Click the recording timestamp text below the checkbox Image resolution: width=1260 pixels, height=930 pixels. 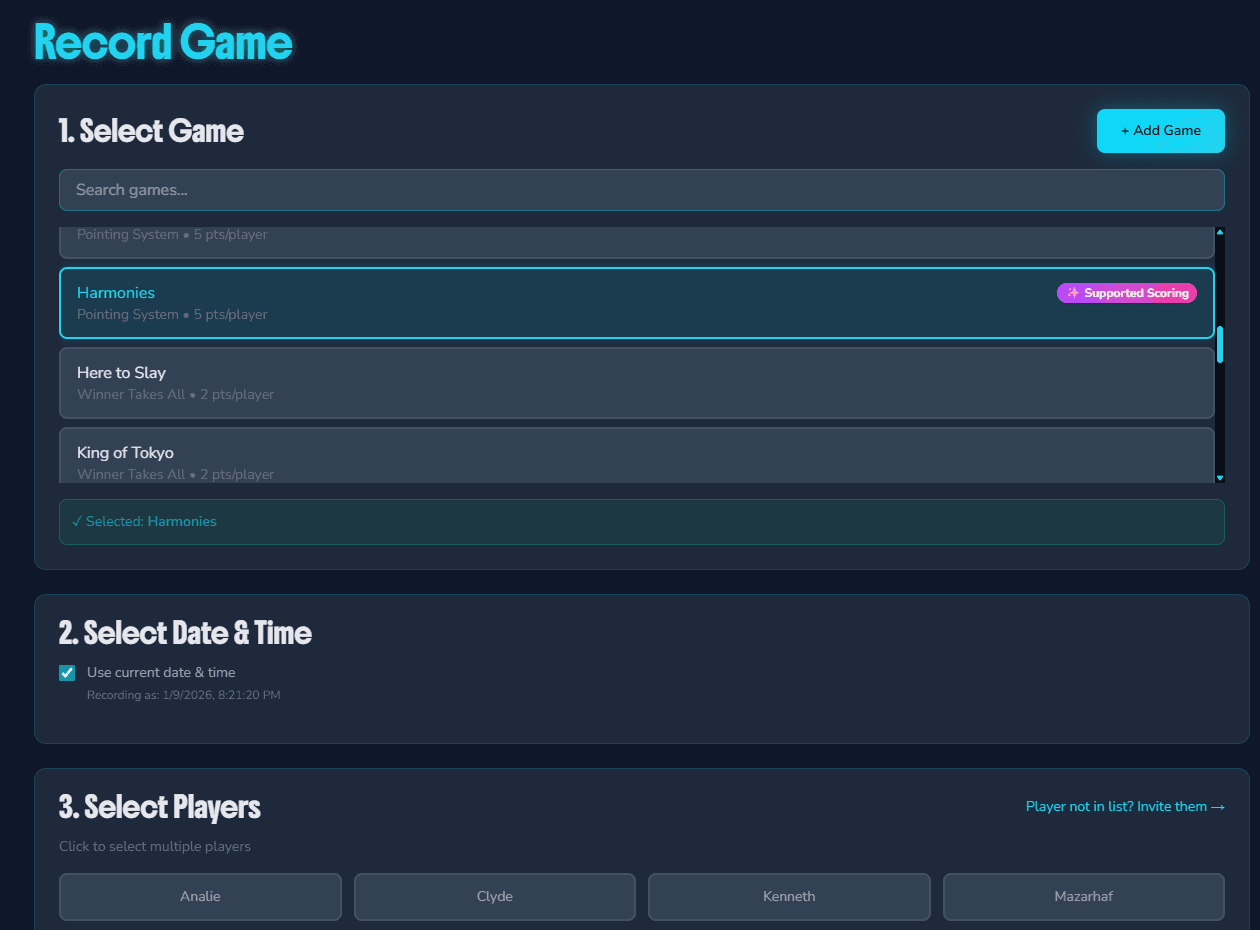(x=183, y=694)
